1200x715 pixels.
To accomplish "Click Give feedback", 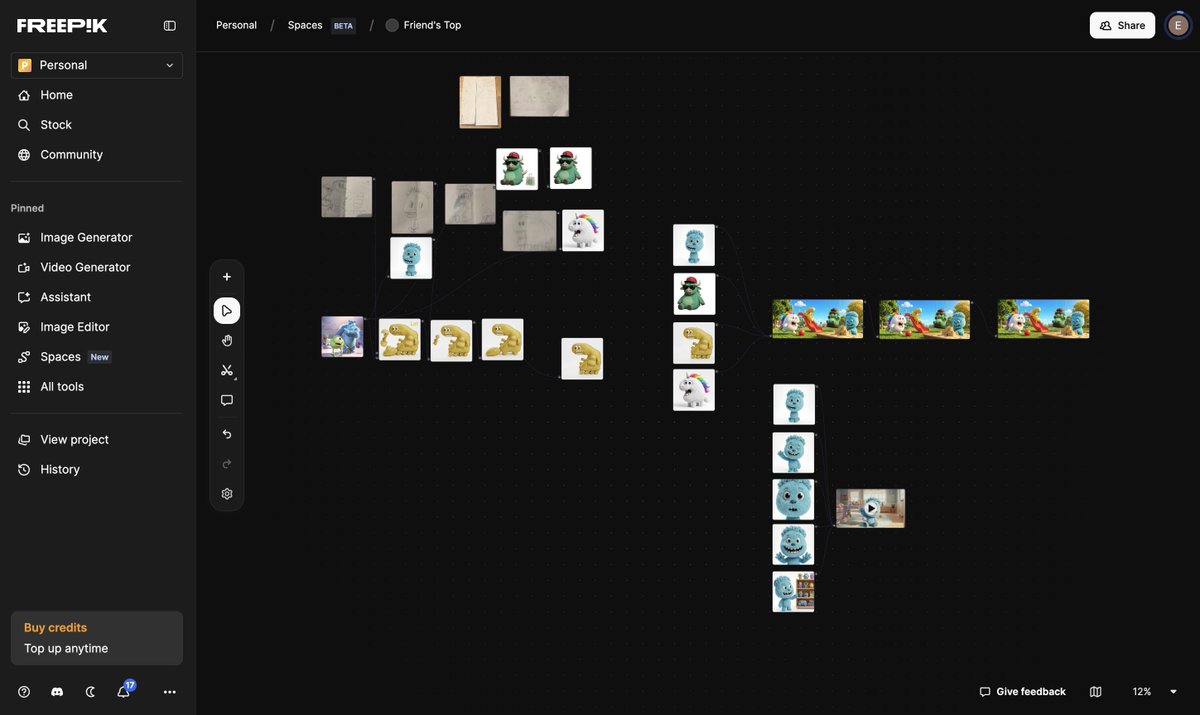I will pos(1022,692).
